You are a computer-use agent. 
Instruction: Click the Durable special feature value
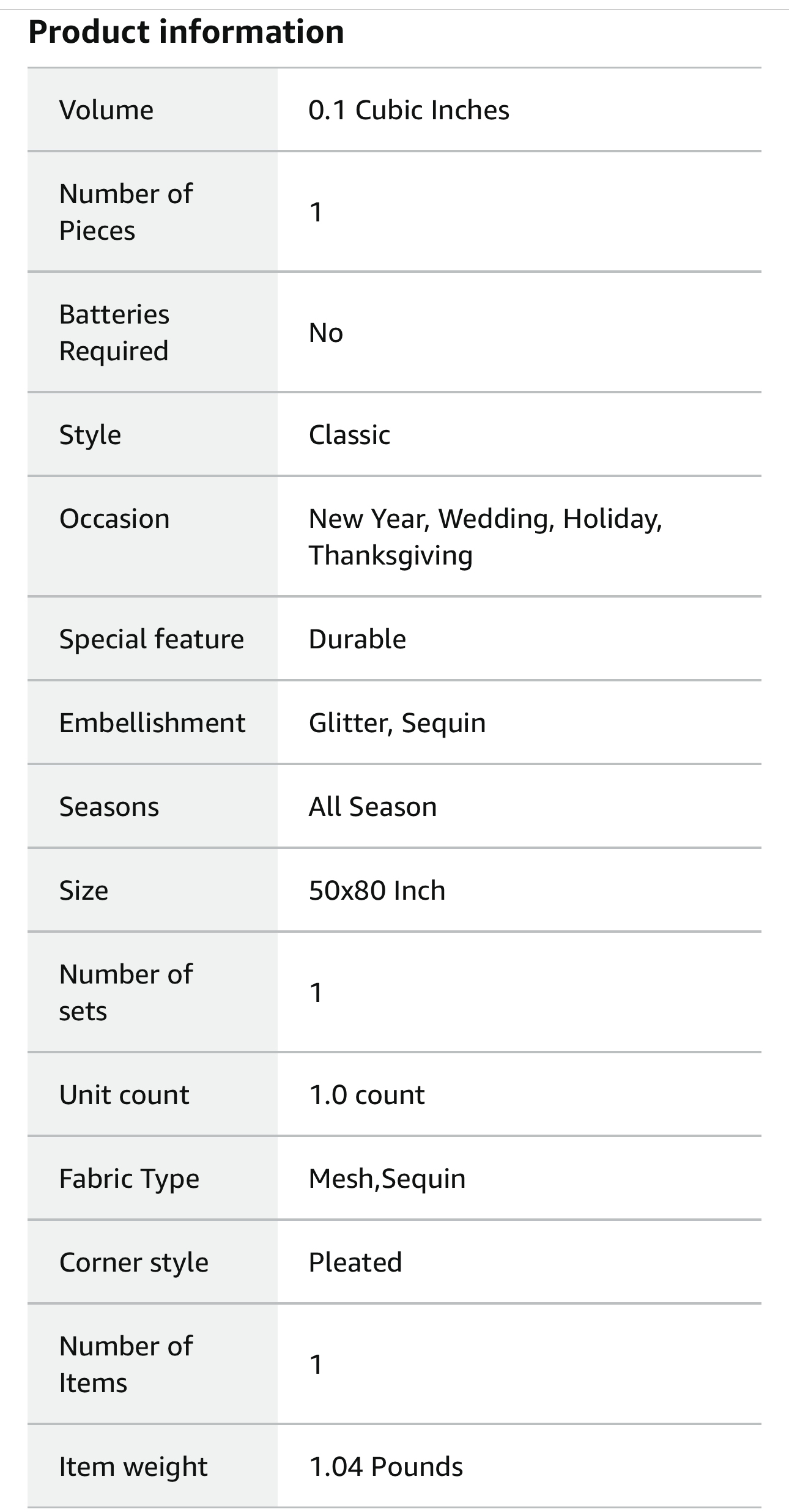(357, 639)
